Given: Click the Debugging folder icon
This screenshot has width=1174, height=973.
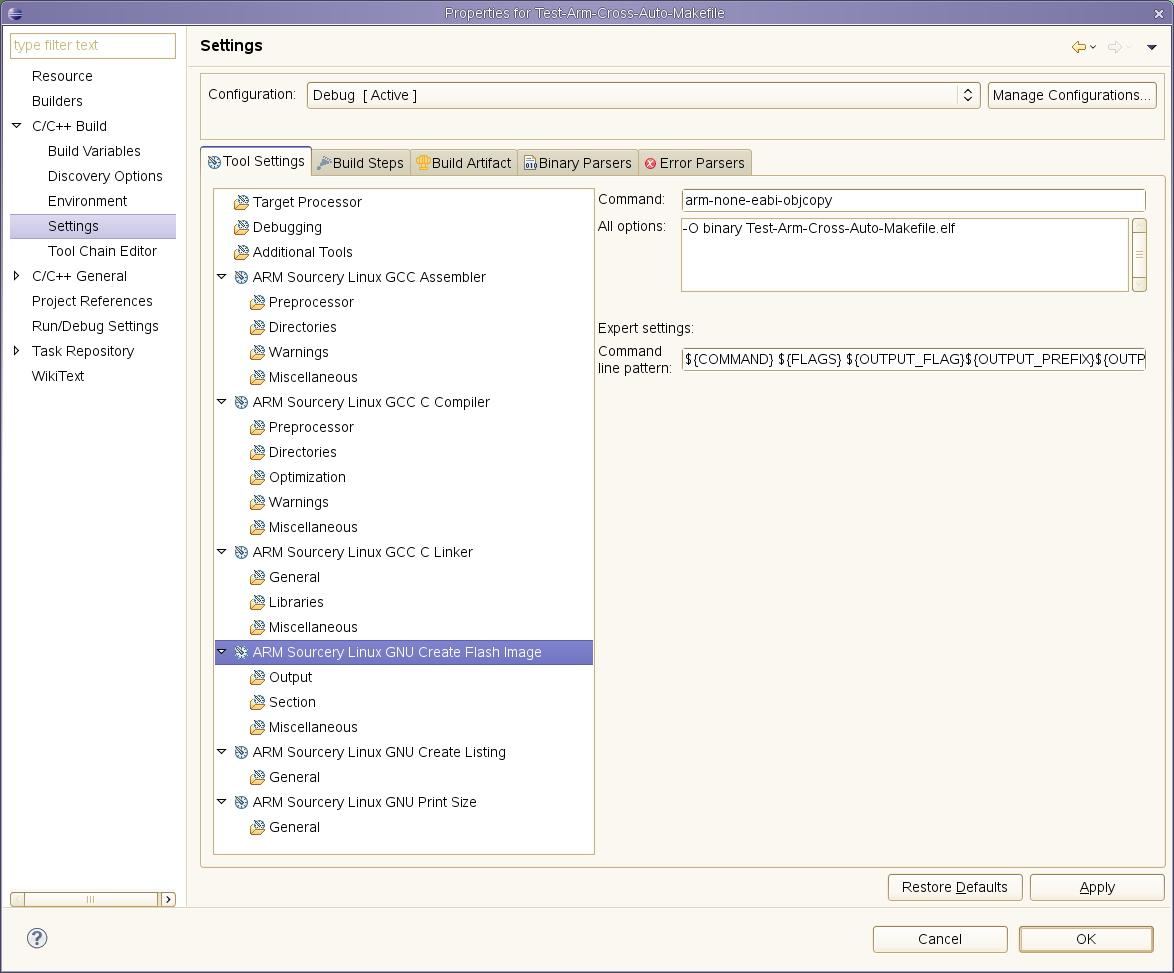Looking at the screenshot, I should tap(241, 227).
